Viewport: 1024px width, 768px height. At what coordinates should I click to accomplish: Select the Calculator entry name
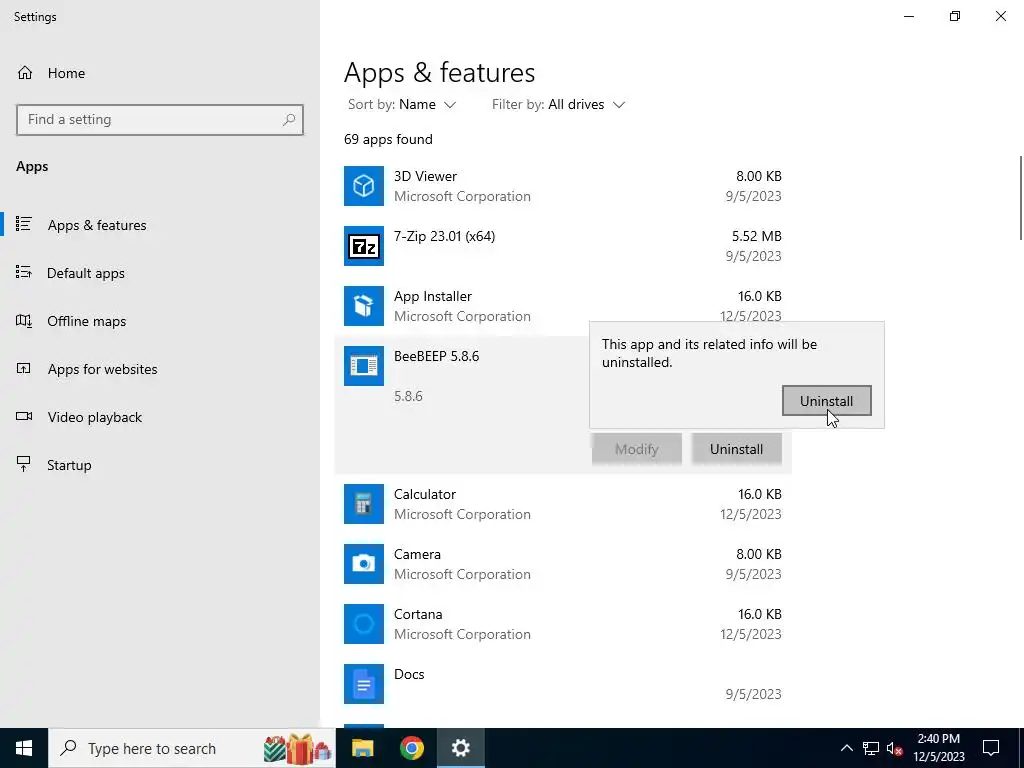pyautogui.click(x=424, y=494)
